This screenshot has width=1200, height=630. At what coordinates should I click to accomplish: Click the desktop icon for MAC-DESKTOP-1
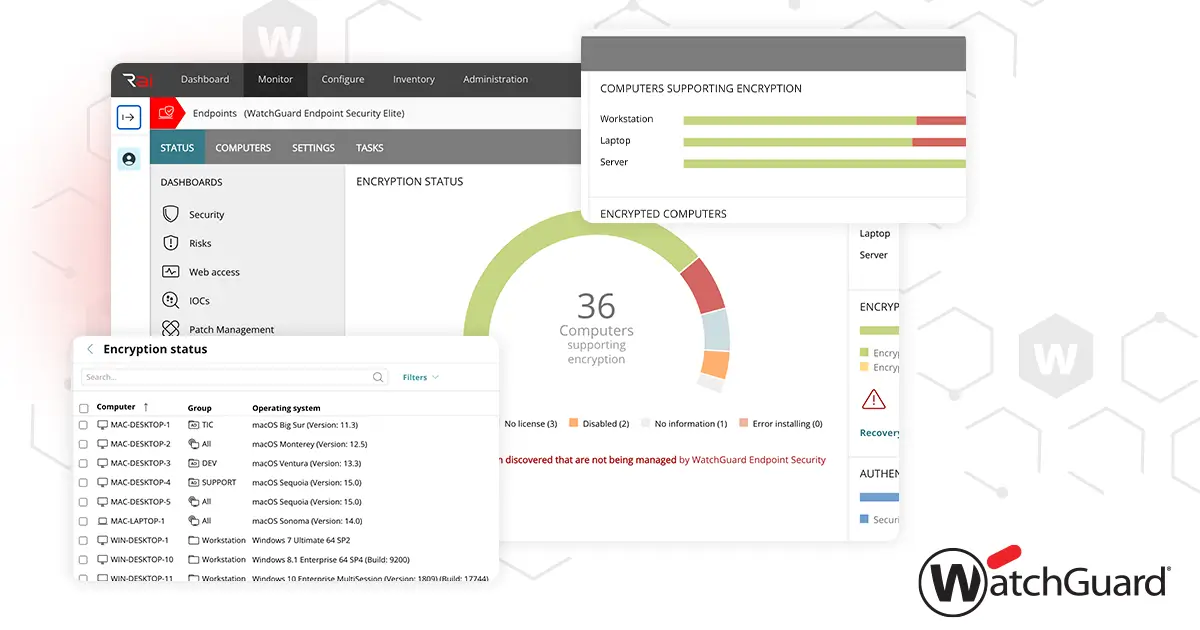[x=102, y=425]
